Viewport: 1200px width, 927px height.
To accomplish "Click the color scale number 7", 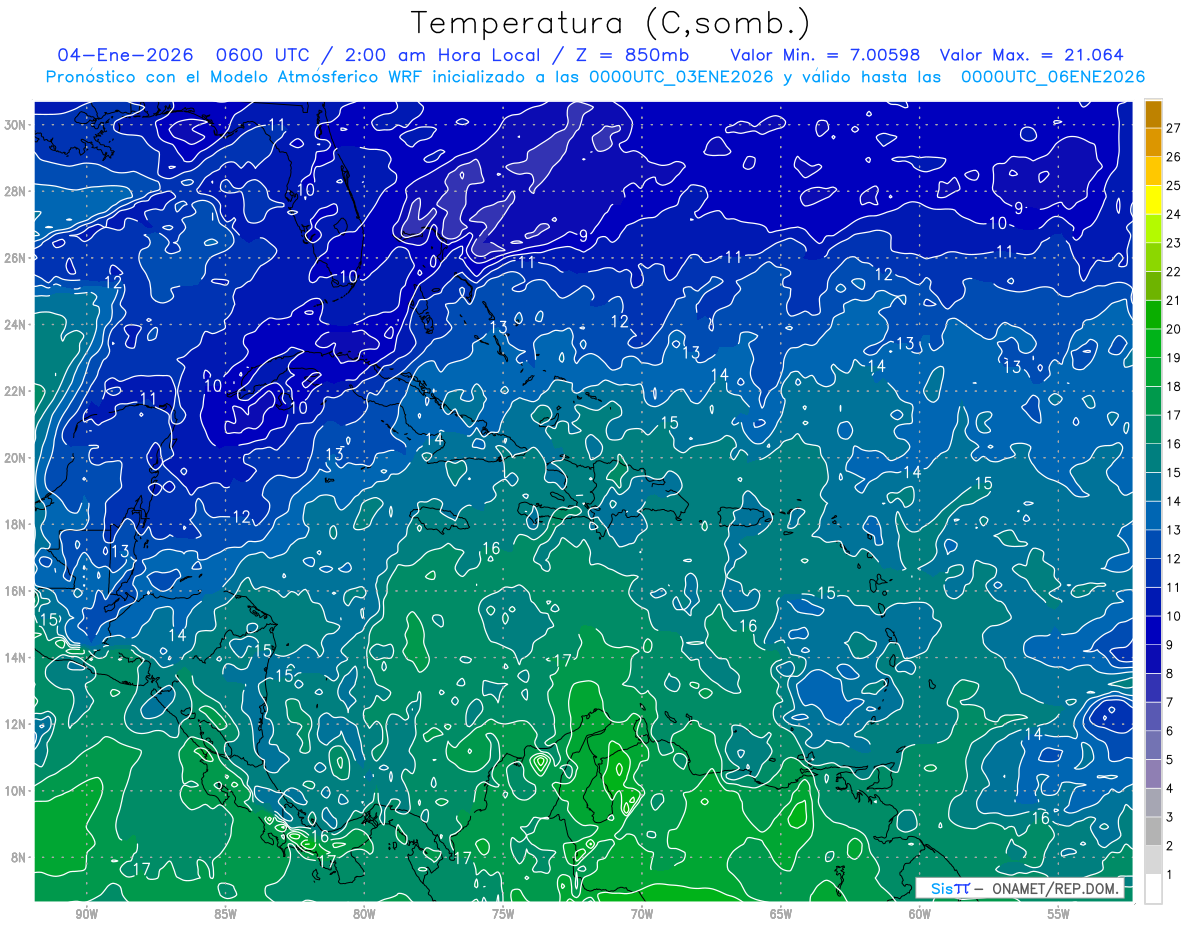I will (1169, 702).
